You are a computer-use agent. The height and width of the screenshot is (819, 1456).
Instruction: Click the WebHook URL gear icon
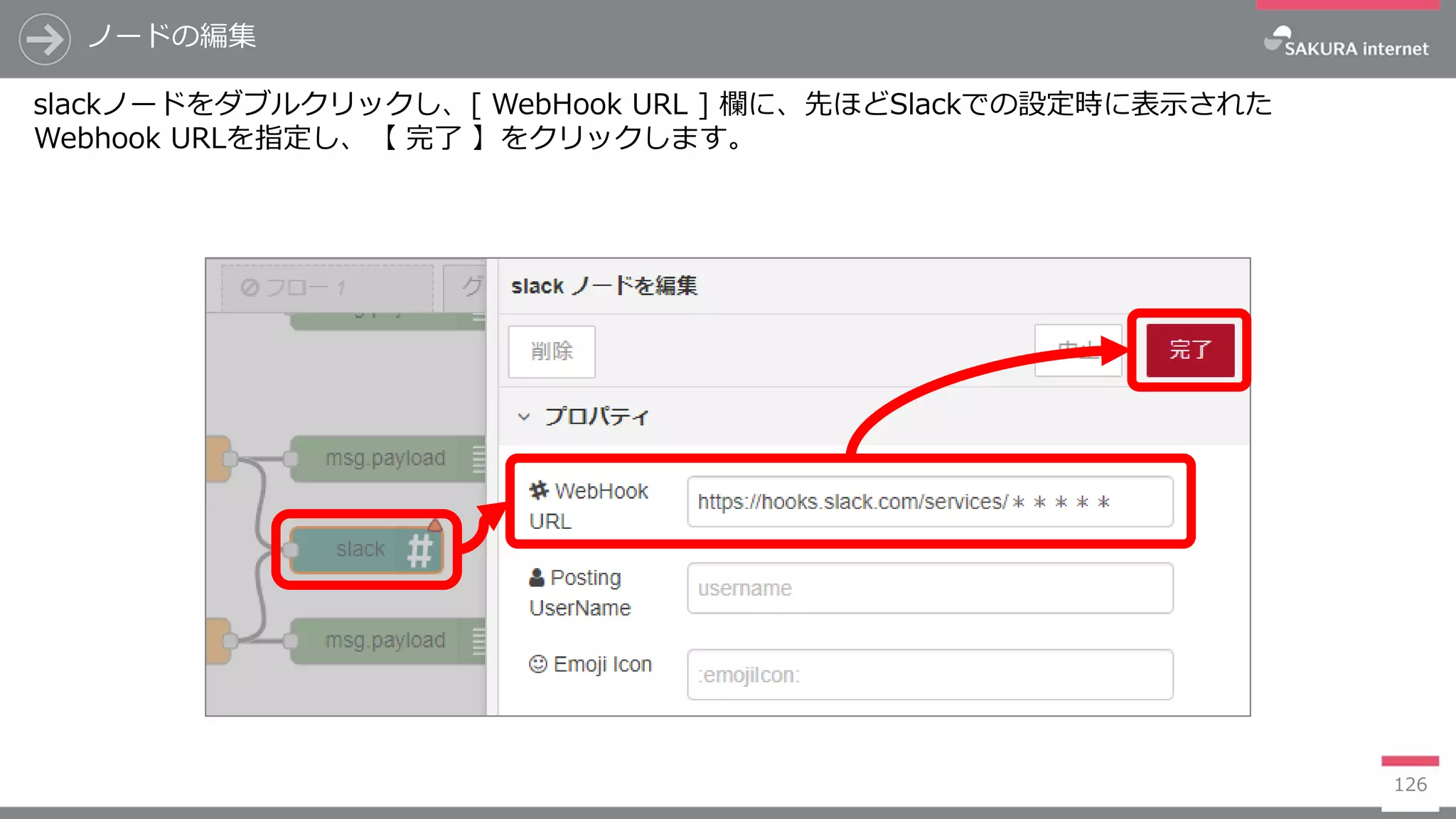click(539, 491)
